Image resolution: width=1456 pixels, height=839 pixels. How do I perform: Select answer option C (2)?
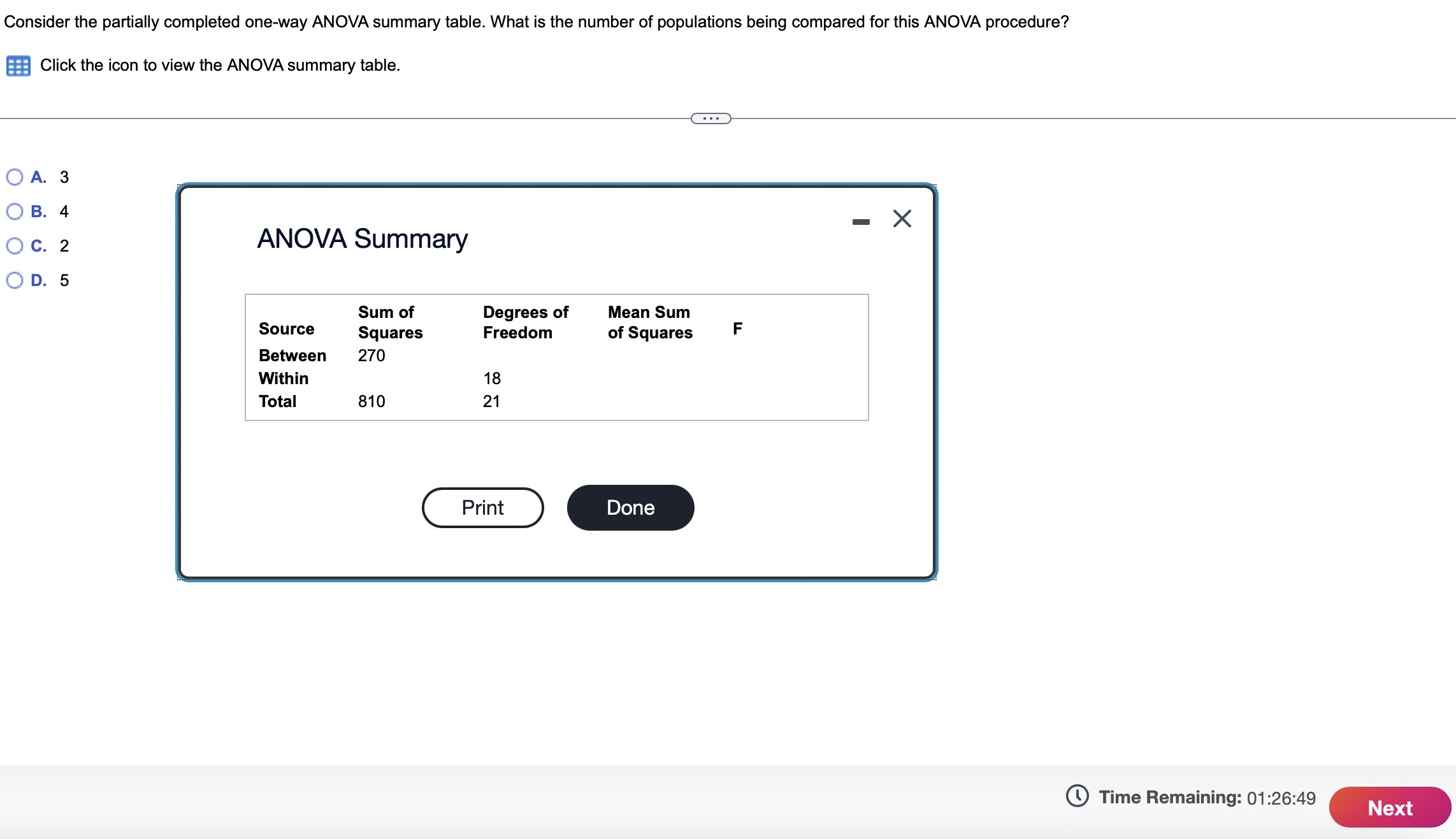[14, 246]
